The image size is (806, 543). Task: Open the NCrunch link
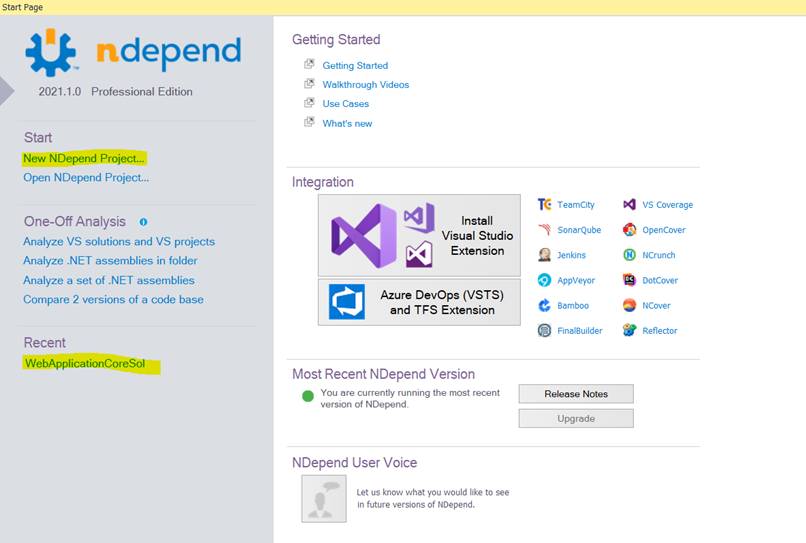[659, 255]
